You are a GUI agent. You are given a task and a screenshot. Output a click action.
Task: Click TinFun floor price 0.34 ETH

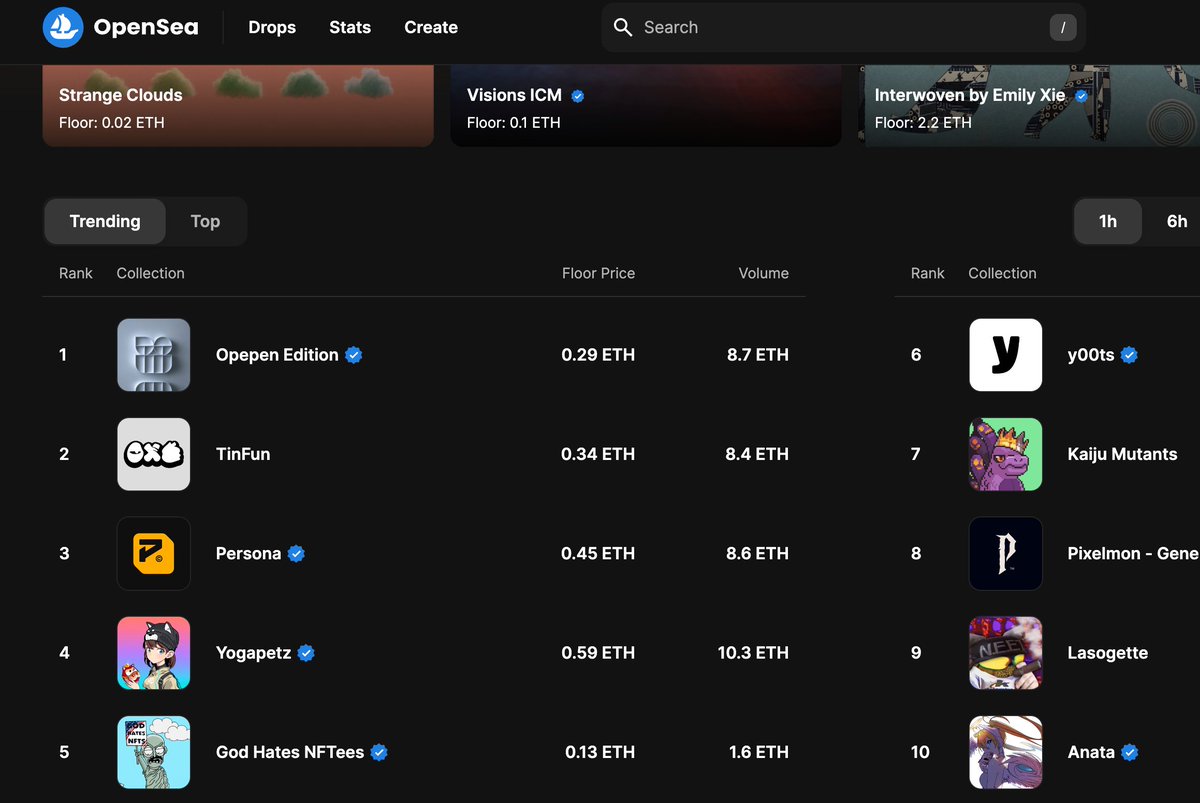coord(598,454)
